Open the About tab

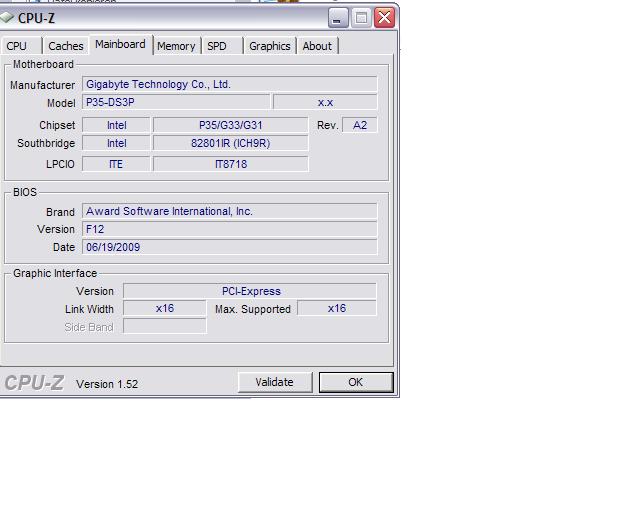pyautogui.click(x=317, y=46)
